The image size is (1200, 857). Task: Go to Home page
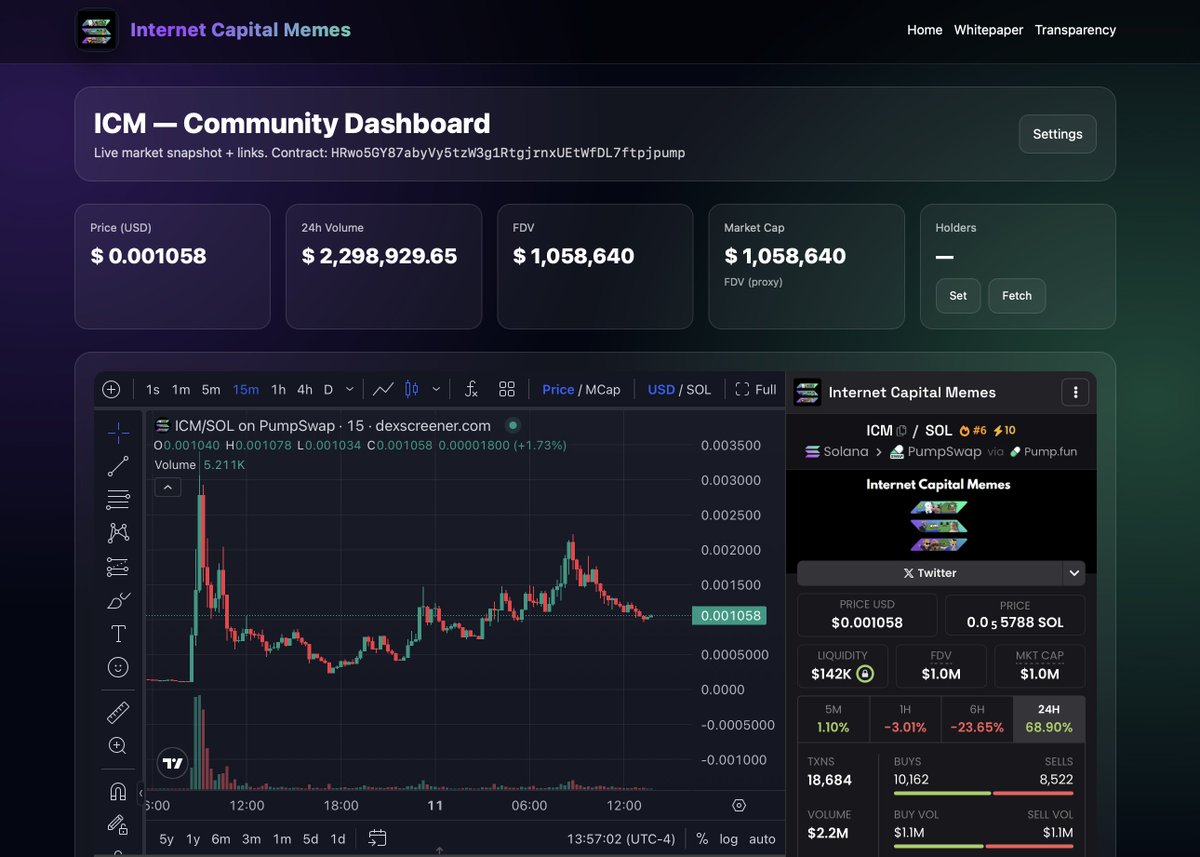coord(925,30)
